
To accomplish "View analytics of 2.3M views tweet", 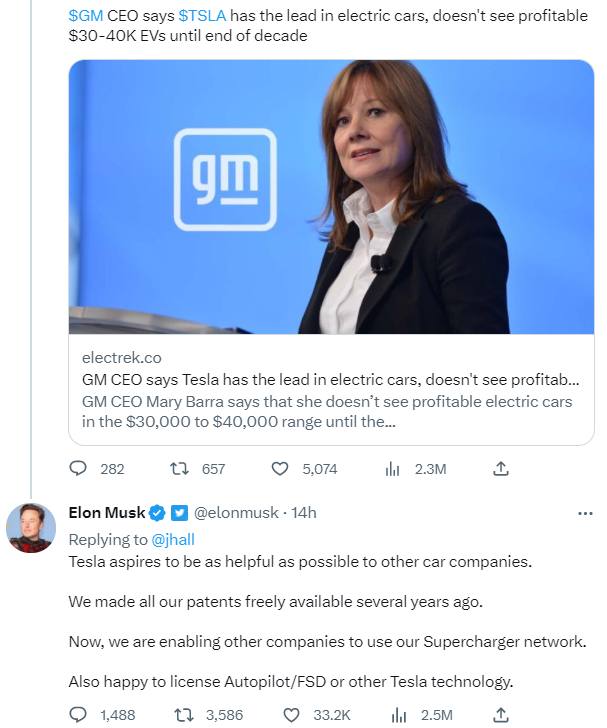I will click(393, 468).
